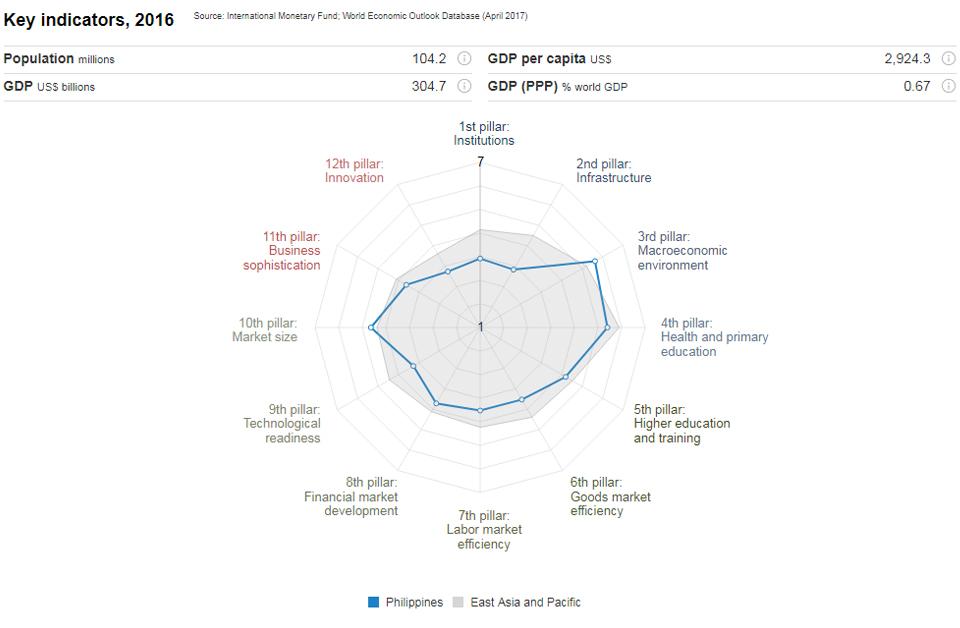Select 9th pillar: Technological readiness label
Screen dimensions: 960x628
point(282,423)
